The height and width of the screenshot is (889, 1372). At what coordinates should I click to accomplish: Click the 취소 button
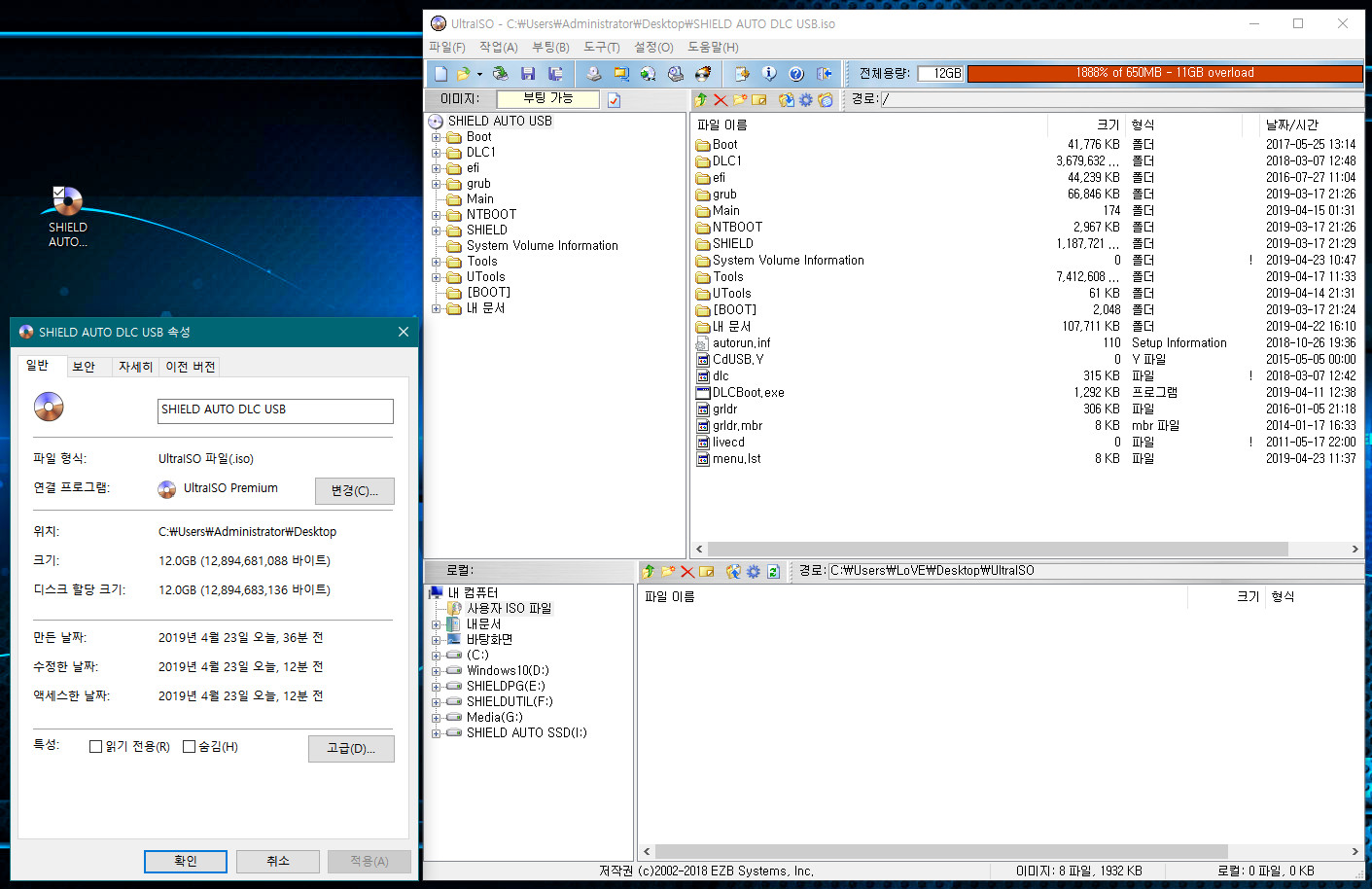click(x=278, y=861)
